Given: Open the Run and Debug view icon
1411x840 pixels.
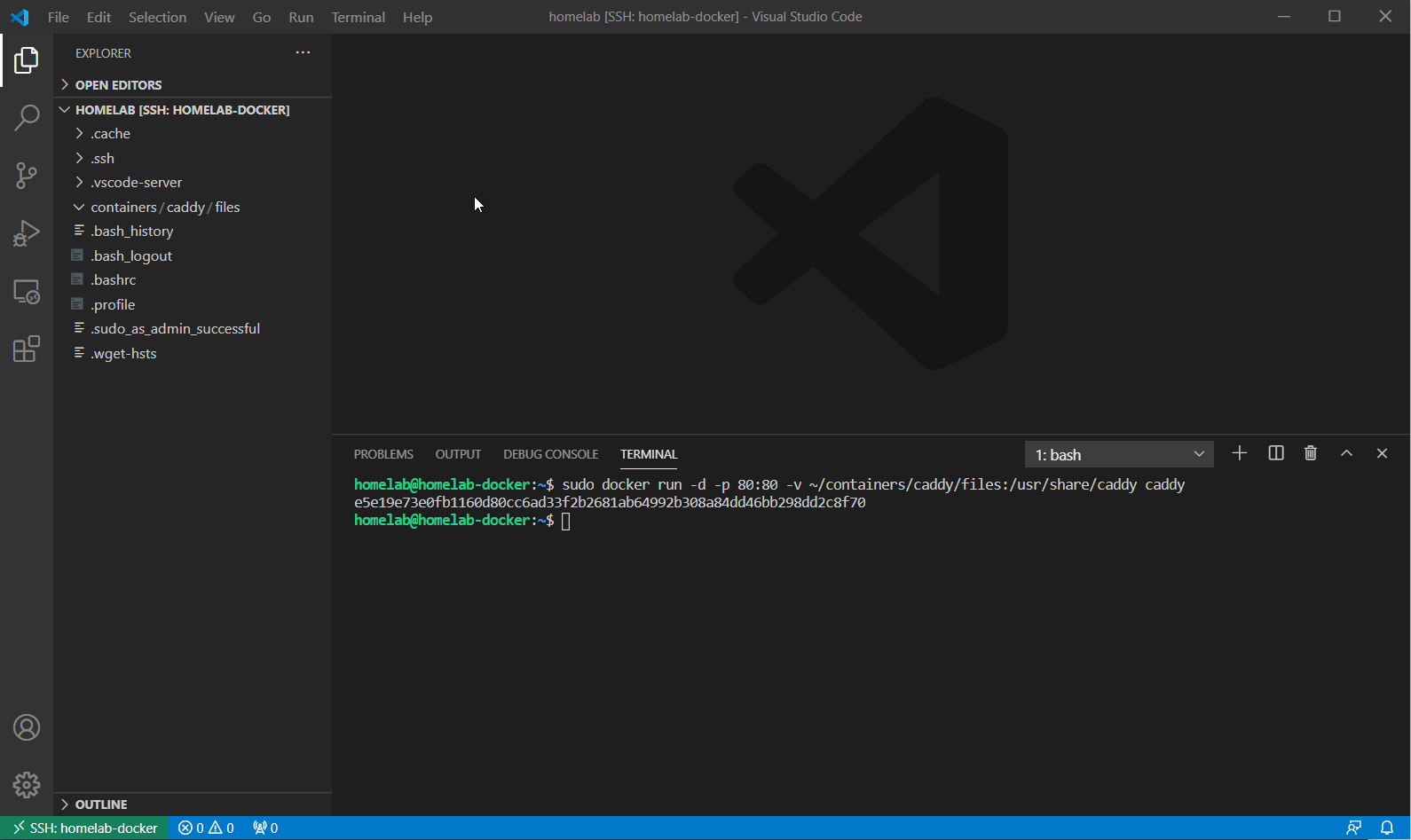Looking at the screenshot, I should point(27,233).
